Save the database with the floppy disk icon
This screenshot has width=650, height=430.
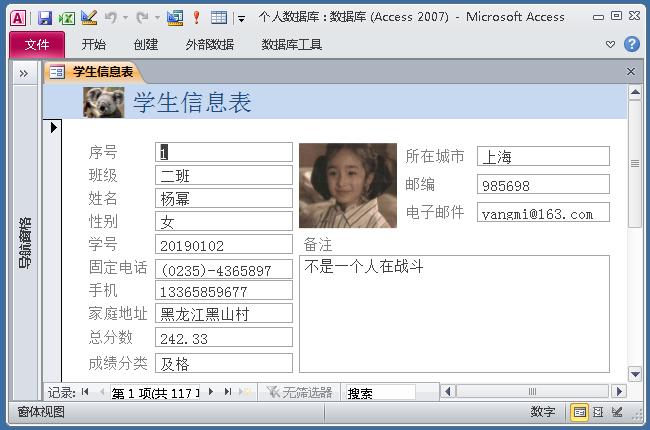(45, 18)
